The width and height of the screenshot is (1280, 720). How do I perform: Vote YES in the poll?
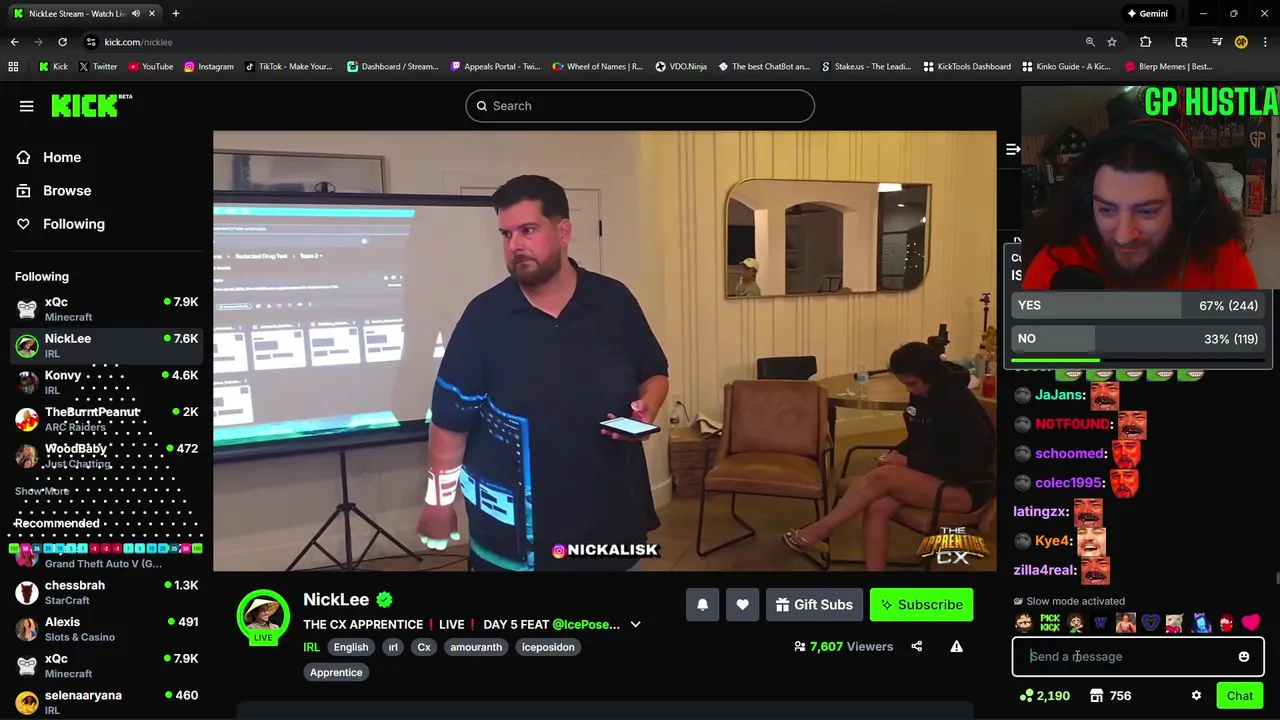pos(1138,306)
